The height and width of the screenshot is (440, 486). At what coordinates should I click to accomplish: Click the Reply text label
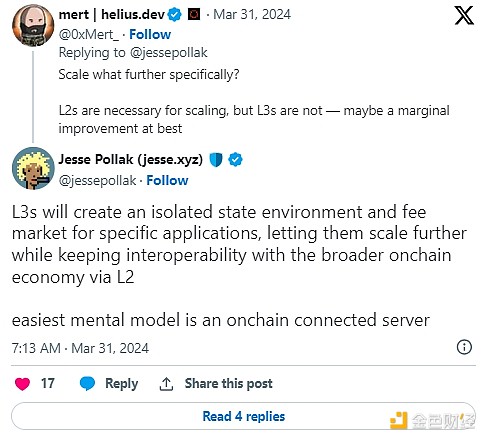click(x=122, y=384)
